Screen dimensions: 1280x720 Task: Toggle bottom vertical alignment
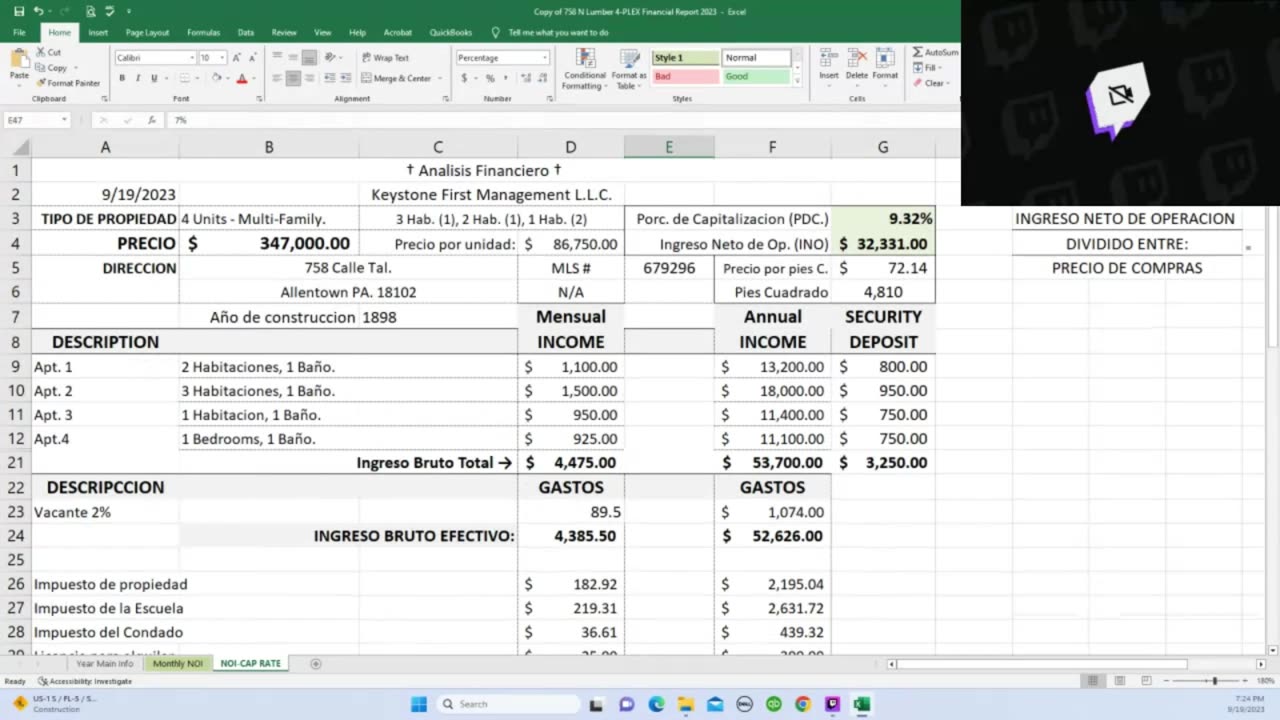click(309, 58)
